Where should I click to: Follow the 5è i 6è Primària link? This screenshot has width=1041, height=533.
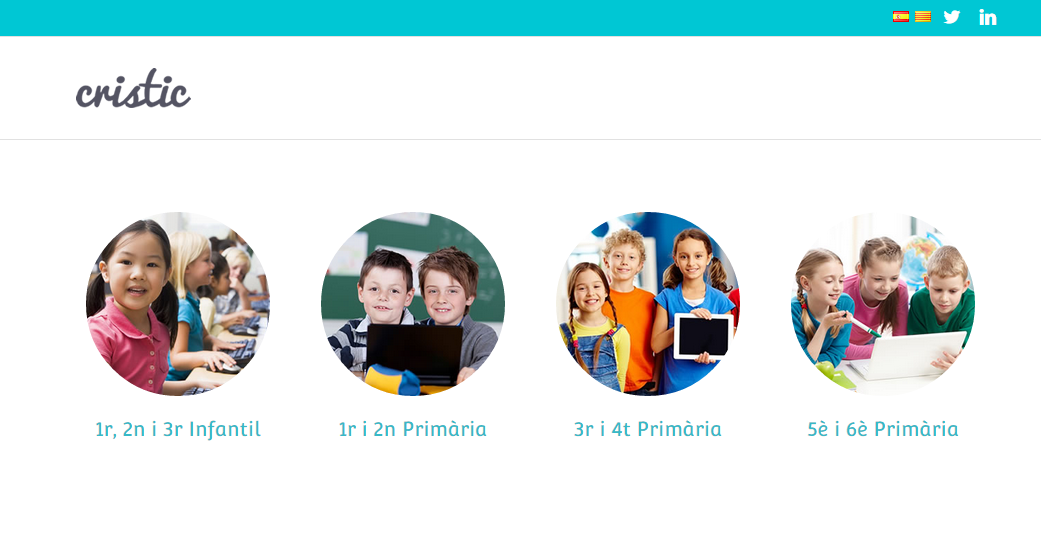click(x=882, y=429)
